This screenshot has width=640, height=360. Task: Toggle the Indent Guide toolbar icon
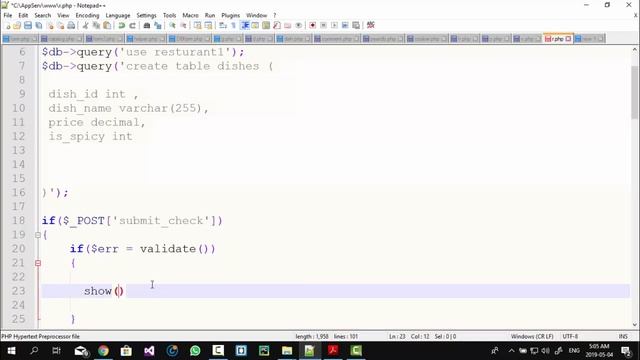pos(245,26)
